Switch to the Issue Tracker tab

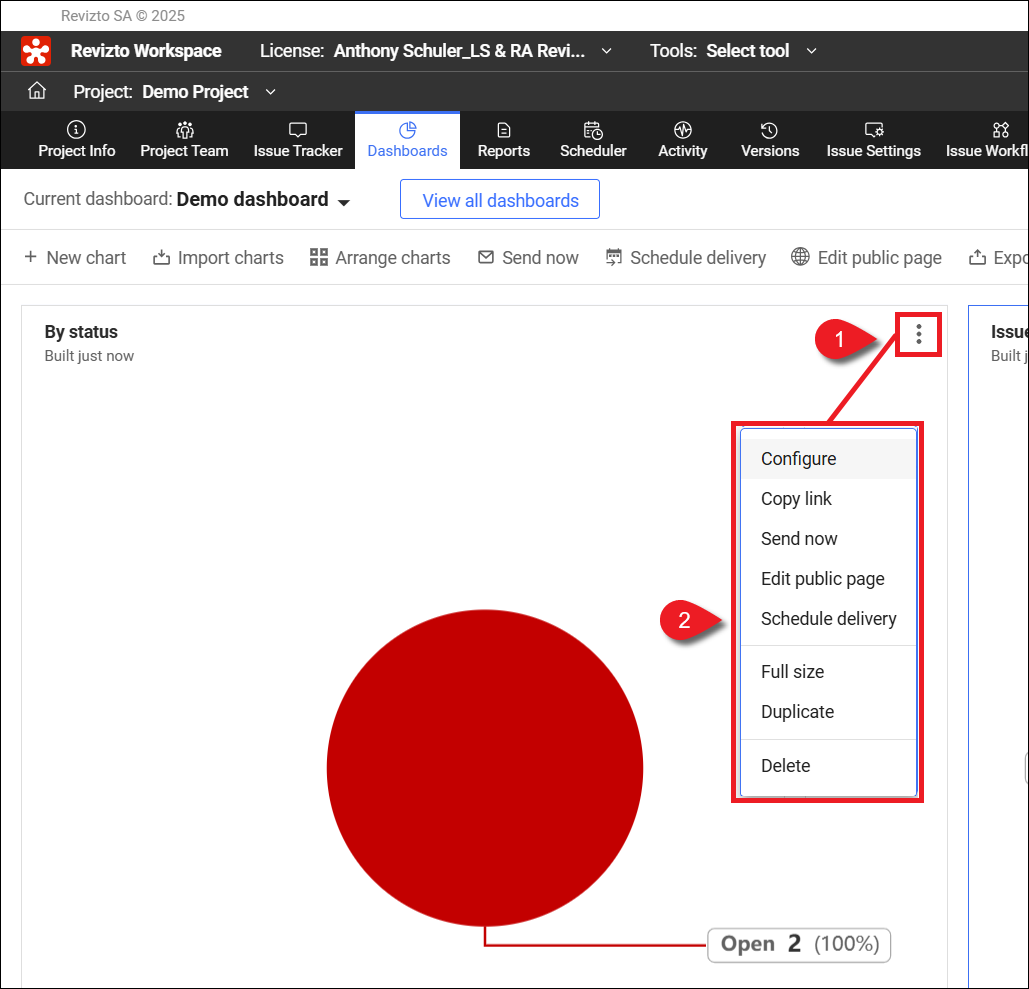(x=298, y=140)
